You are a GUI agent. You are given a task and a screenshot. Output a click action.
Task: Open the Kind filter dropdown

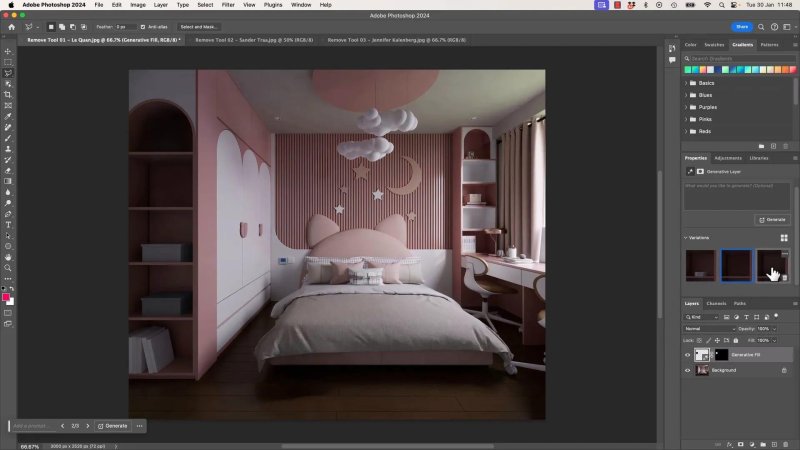tap(702, 317)
